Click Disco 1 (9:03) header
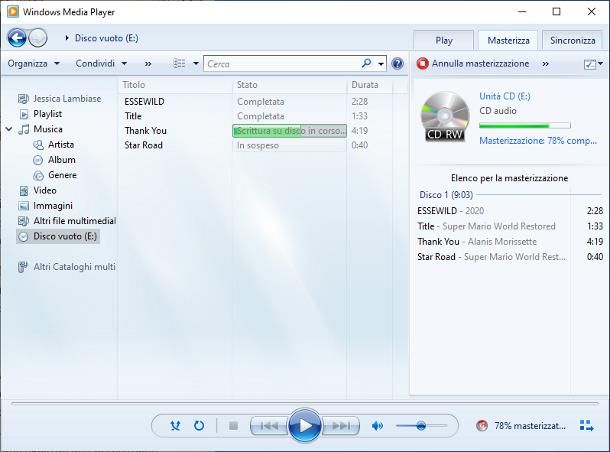The image size is (610, 452). pos(446,195)
